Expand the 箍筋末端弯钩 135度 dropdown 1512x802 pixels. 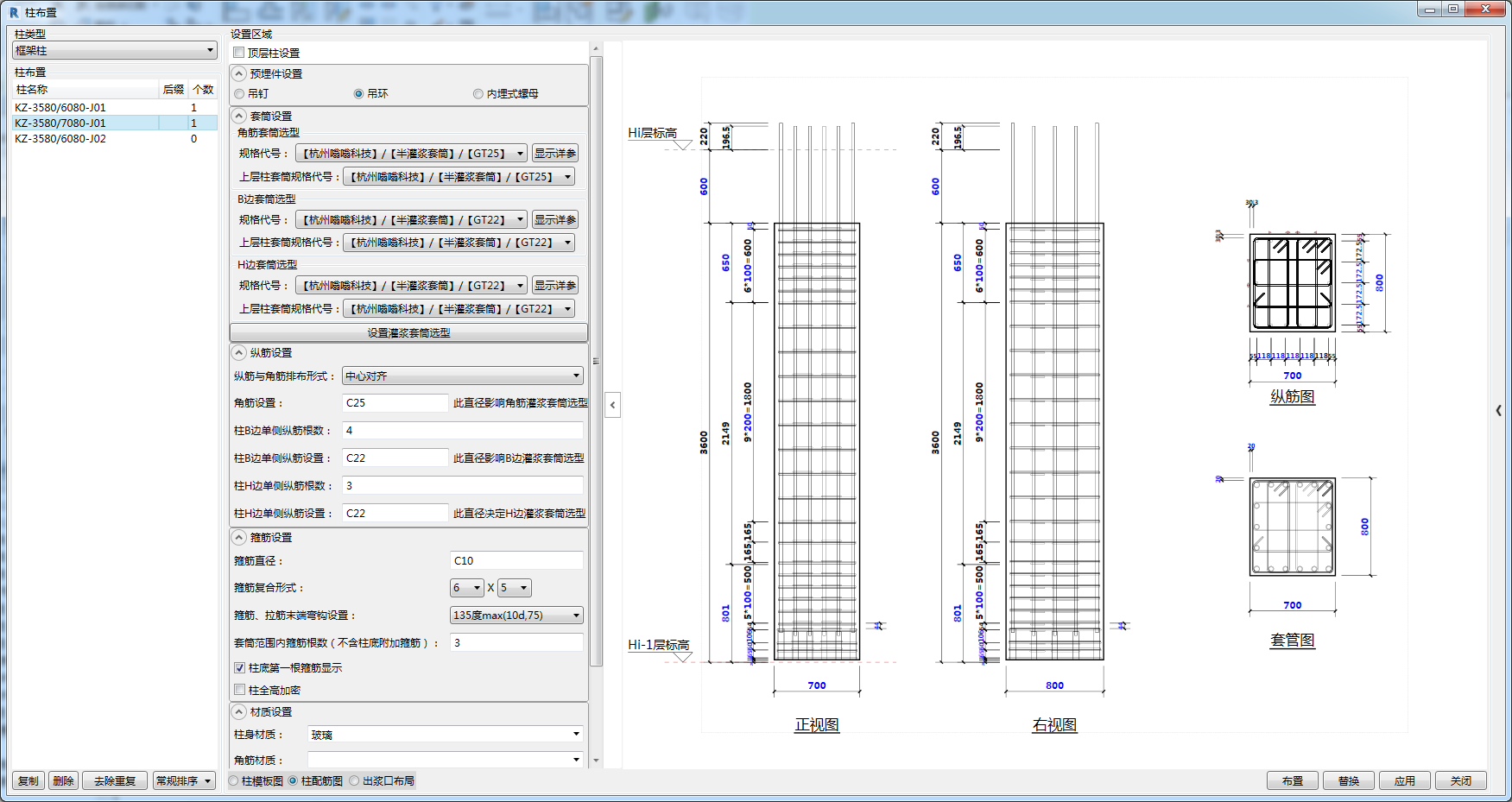click(x=516, y=616)
